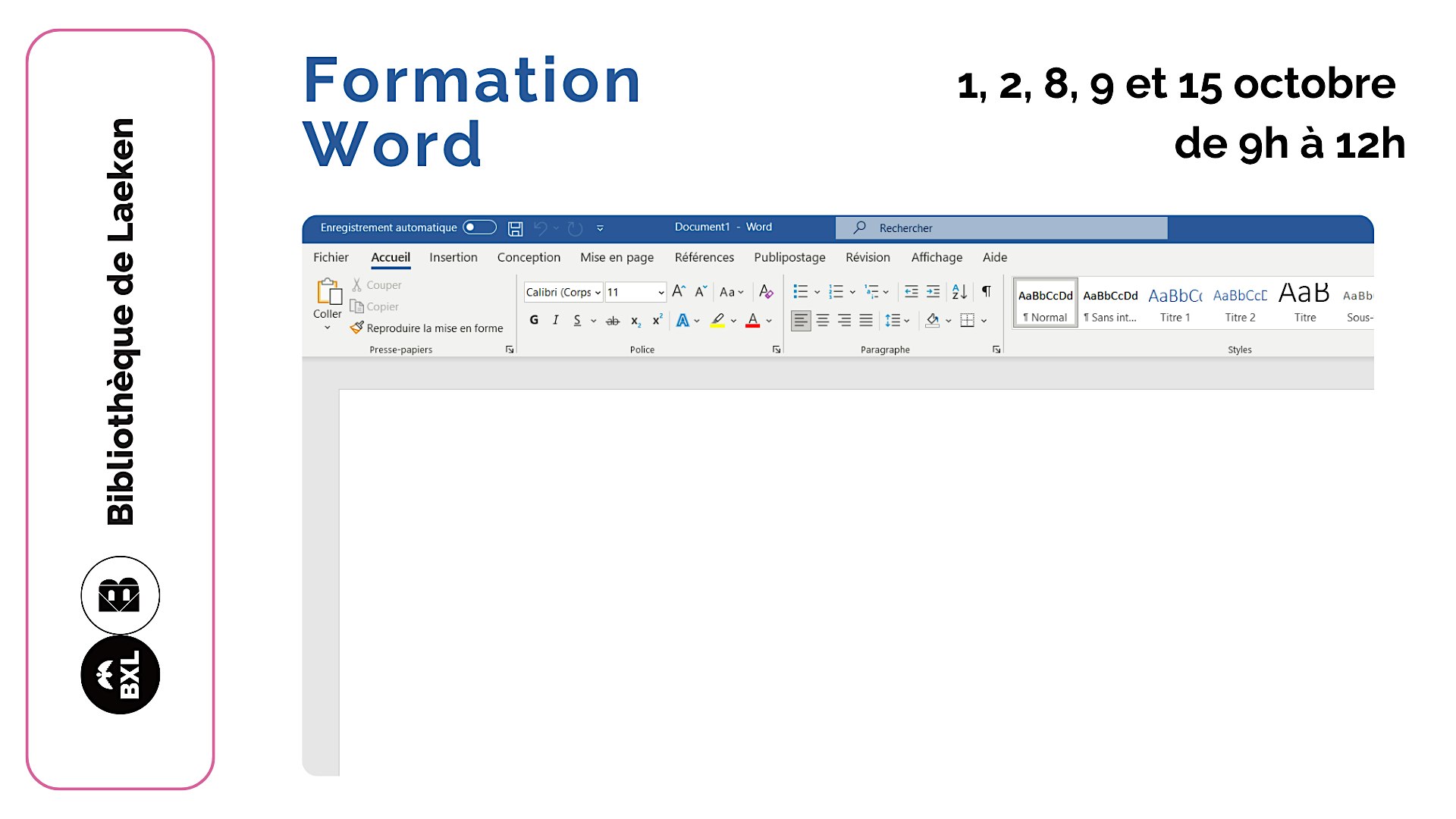This screenshot has width=1456, height=819.
Task: Open the Conception tab
Action: [x=529, y=257]
